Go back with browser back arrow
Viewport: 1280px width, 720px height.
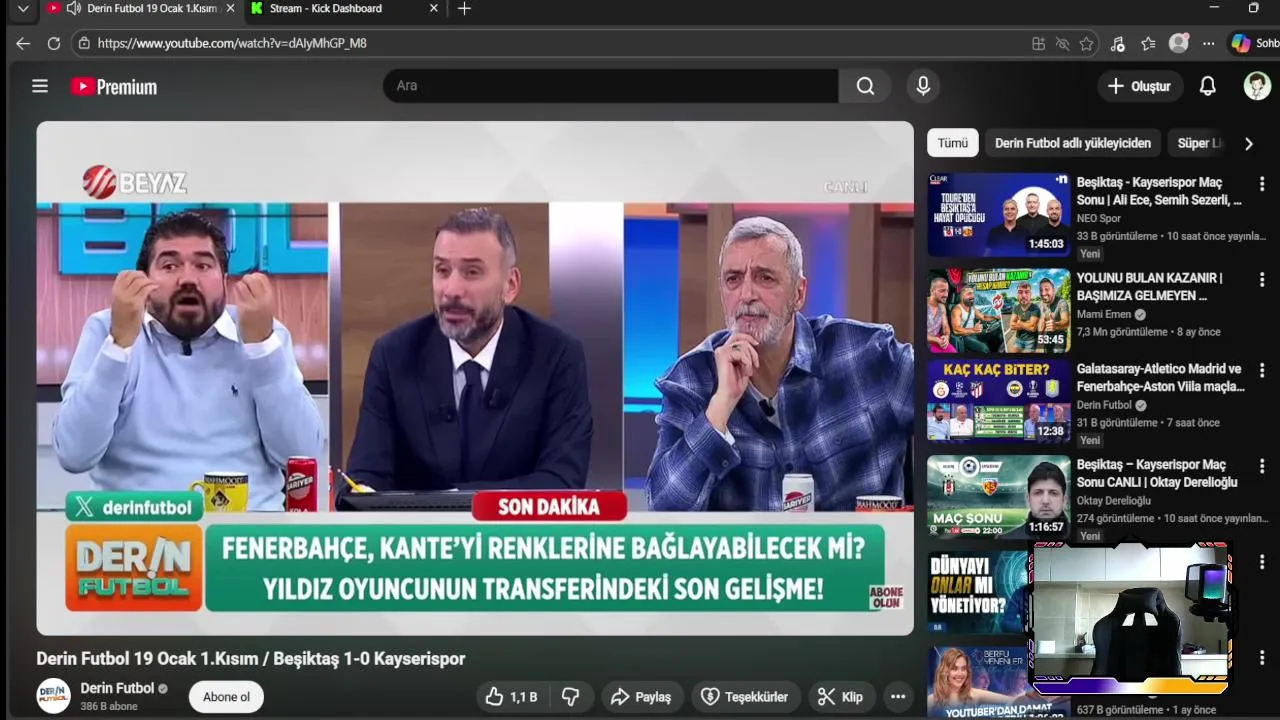coord(23,43)
